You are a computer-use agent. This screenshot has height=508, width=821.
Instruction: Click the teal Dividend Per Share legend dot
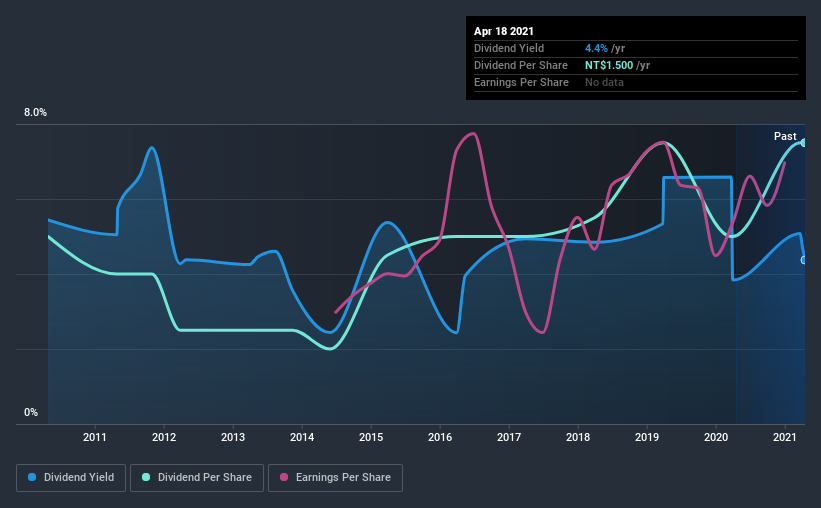[x=146, y=477]
